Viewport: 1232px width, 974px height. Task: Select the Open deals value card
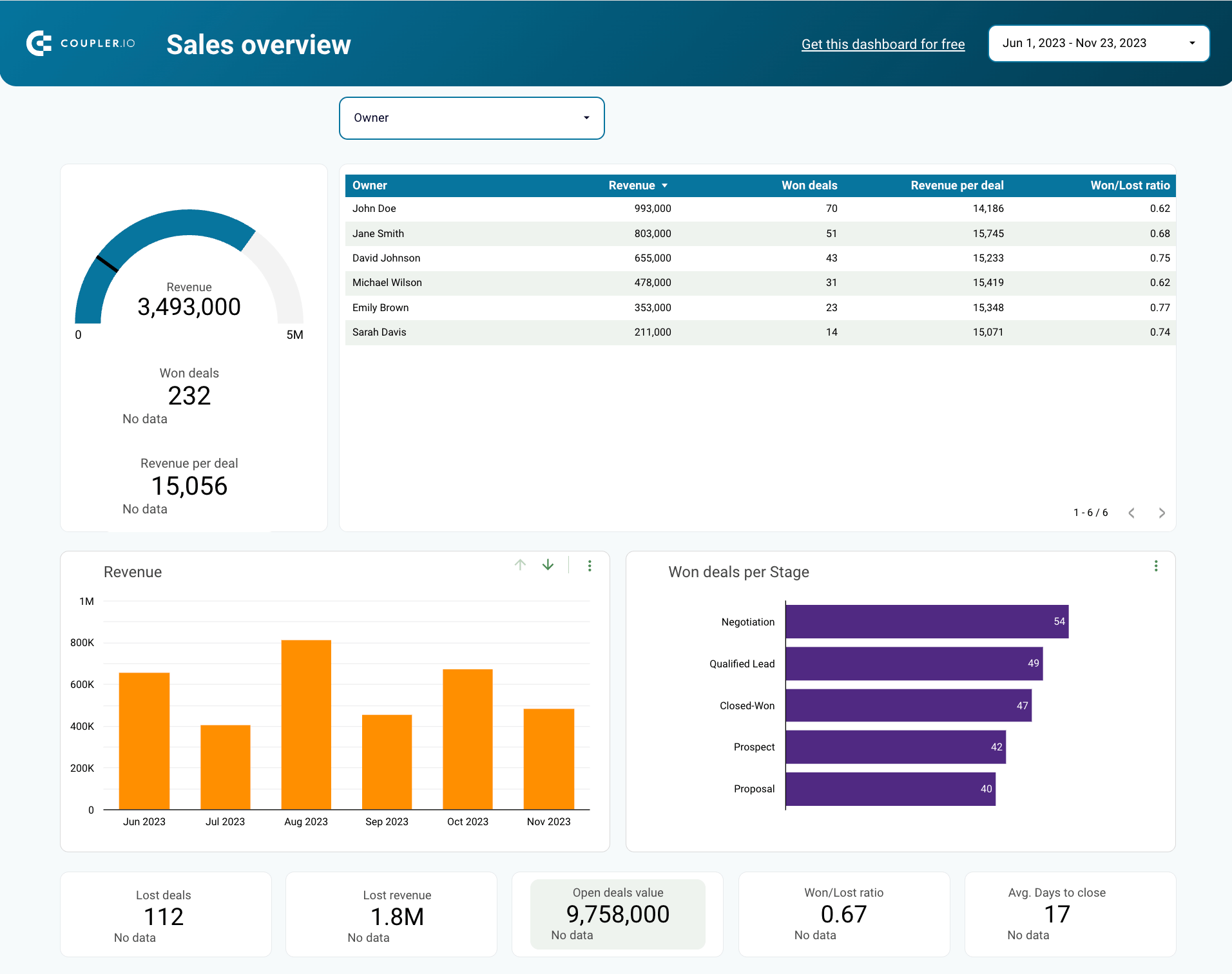tap(617, 914)
